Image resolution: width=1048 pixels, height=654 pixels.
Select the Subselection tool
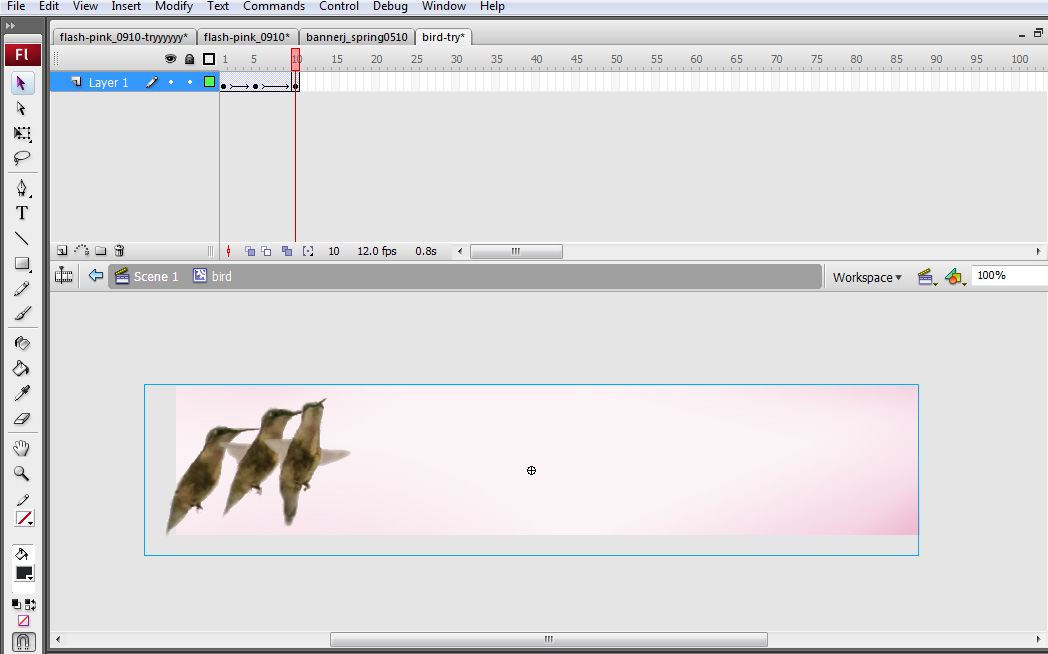pyautogui.click(x=21, y=108)
